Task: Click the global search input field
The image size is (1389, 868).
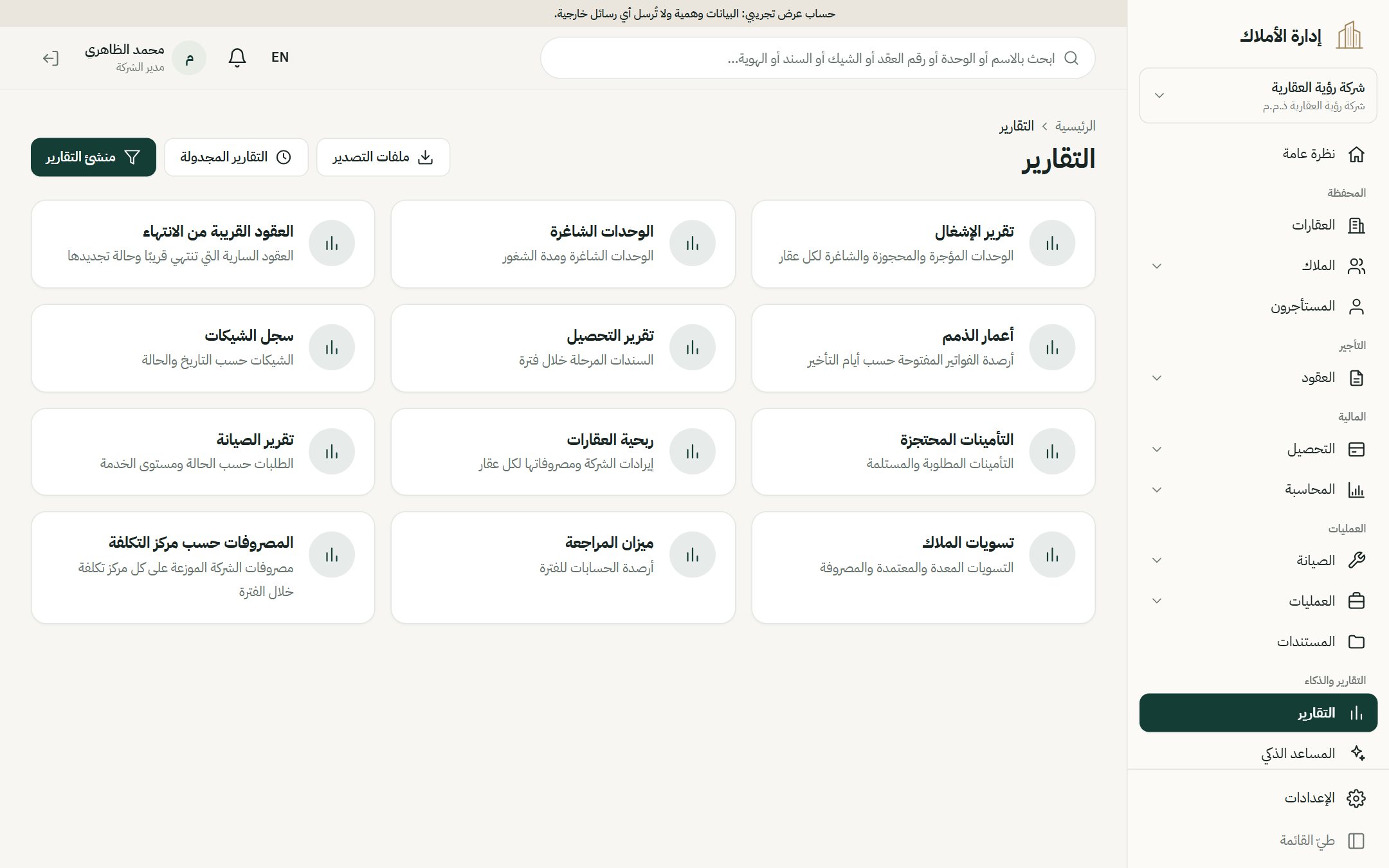Action: point(817,59)
